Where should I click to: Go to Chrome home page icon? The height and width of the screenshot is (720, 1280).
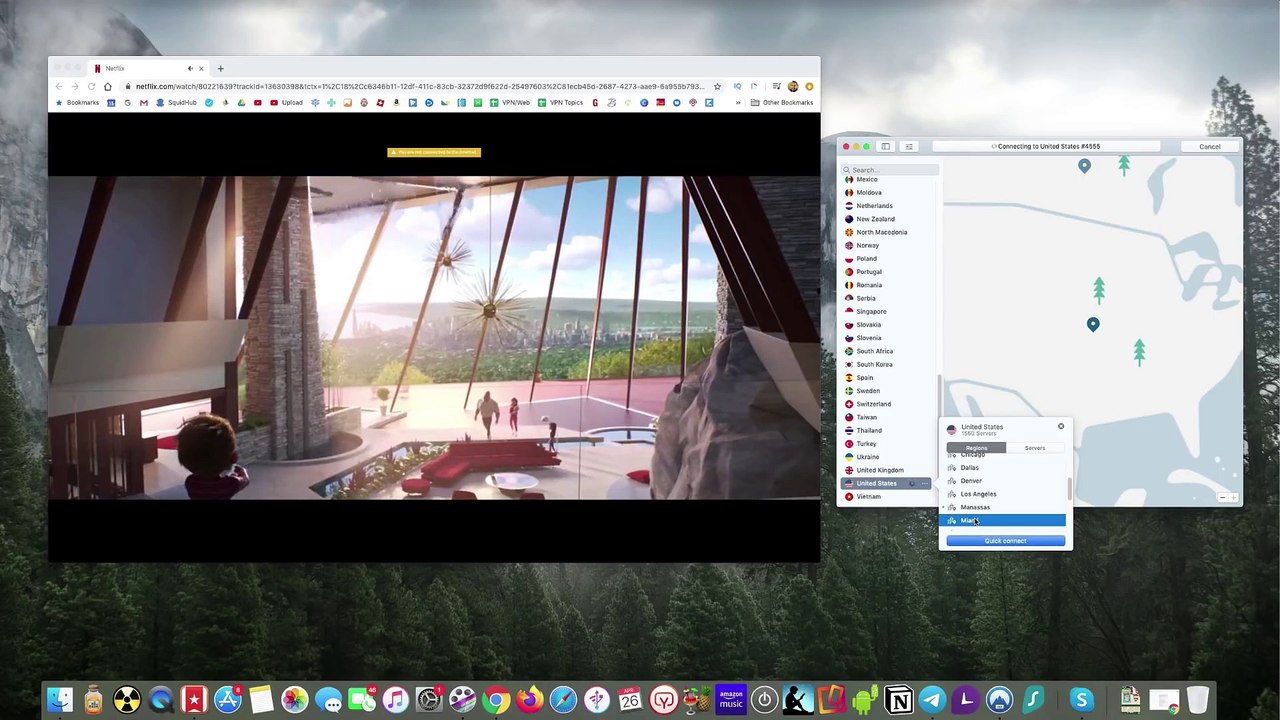pos(108,87)
